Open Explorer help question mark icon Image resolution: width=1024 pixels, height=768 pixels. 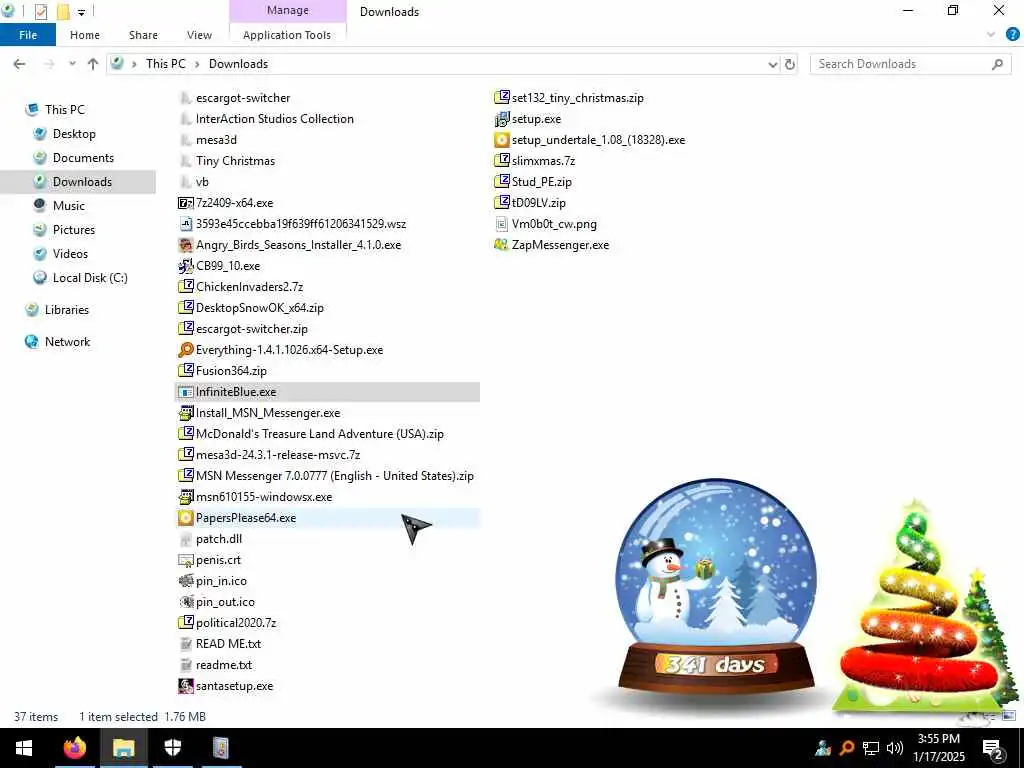1012,35
